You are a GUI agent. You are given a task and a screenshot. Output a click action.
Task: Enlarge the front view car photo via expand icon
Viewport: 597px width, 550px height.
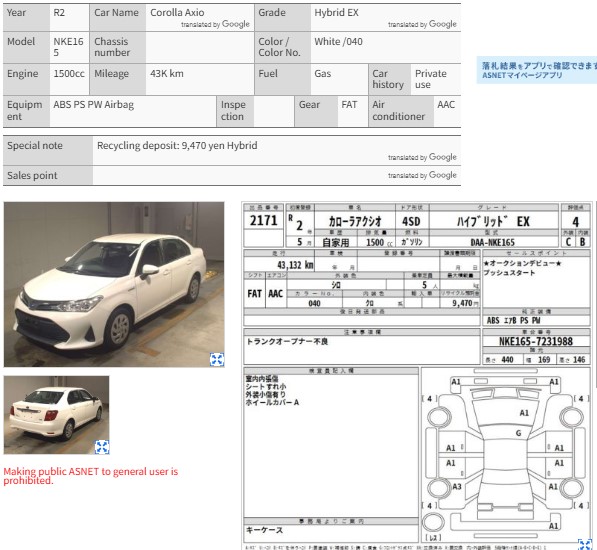click(217, 359)
